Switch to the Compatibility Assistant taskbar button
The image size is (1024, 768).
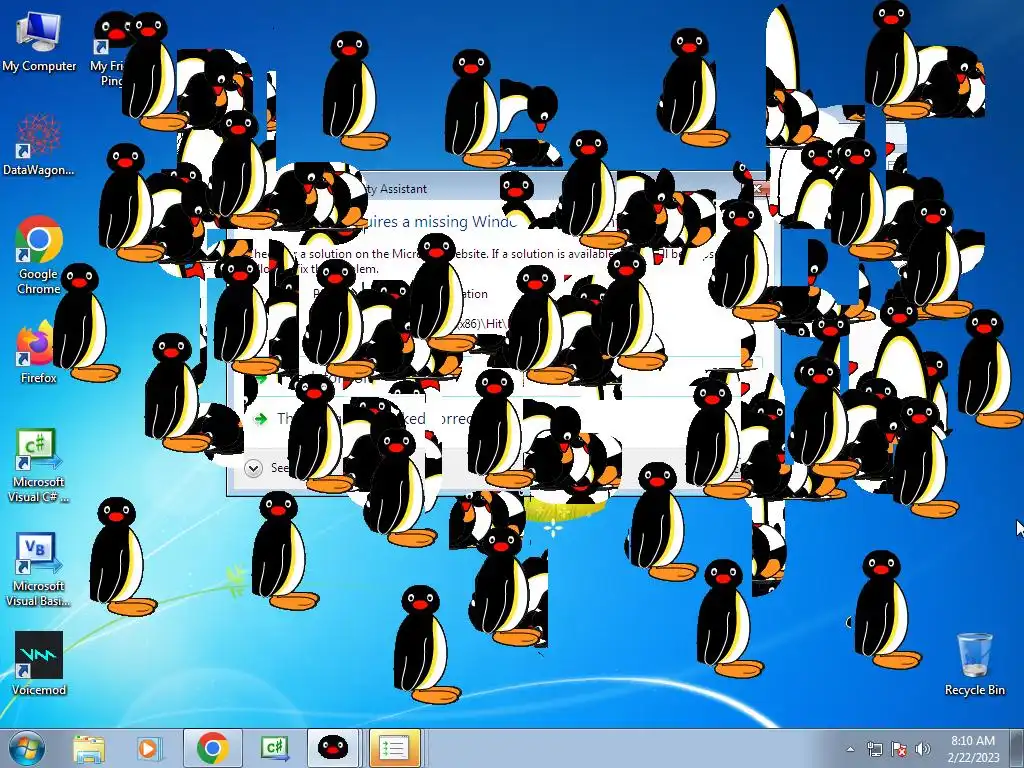[x=394, y=748]
